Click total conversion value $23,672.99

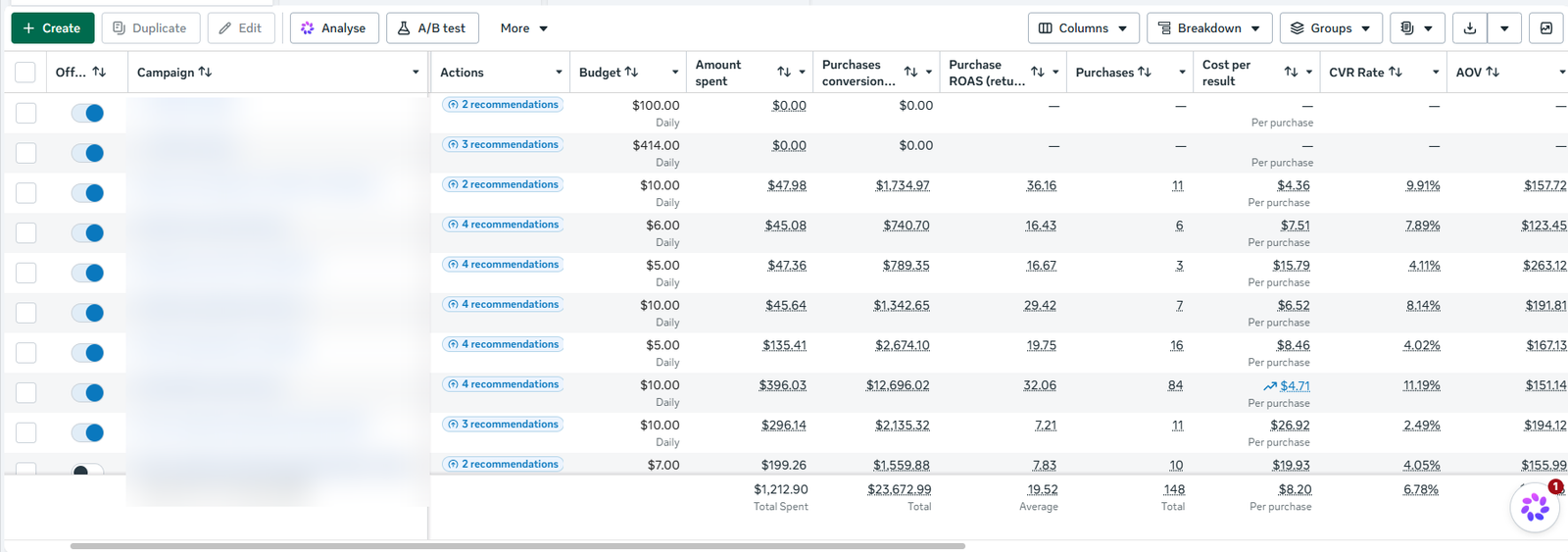point(900,489)
